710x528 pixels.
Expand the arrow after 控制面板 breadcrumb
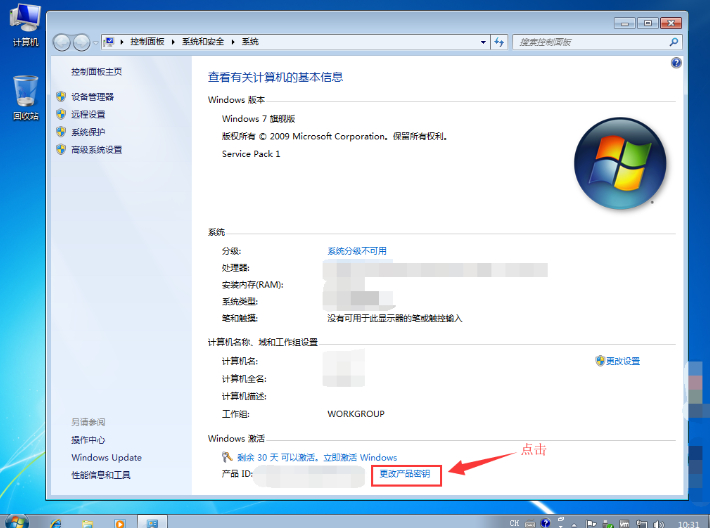click(173, 42)
